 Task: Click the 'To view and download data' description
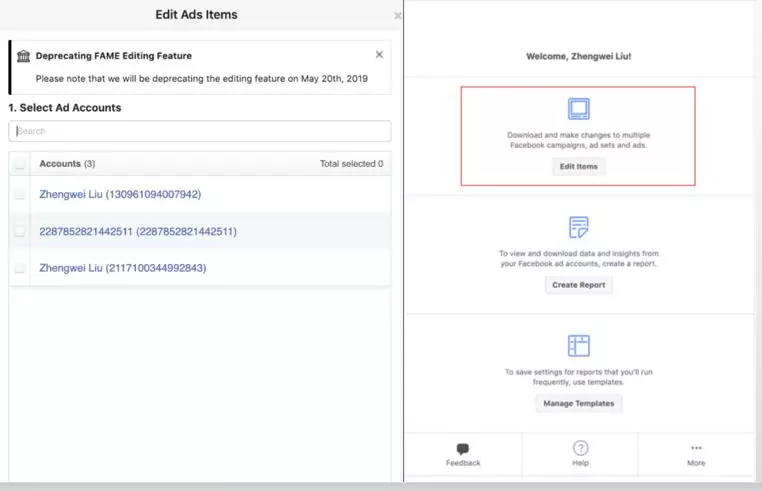[578, 259]
